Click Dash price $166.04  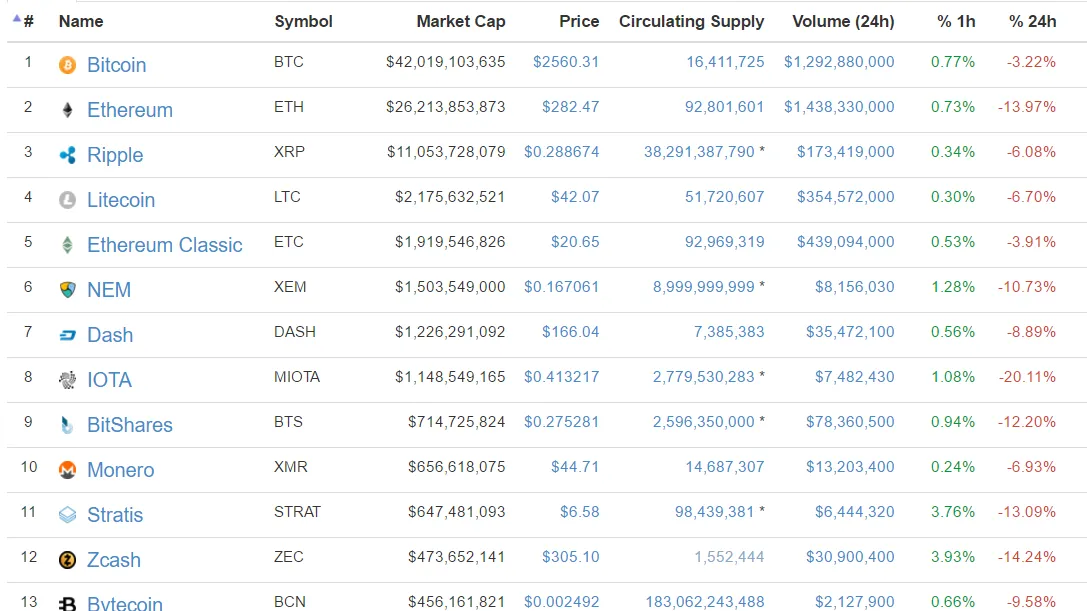click(571, 332)
